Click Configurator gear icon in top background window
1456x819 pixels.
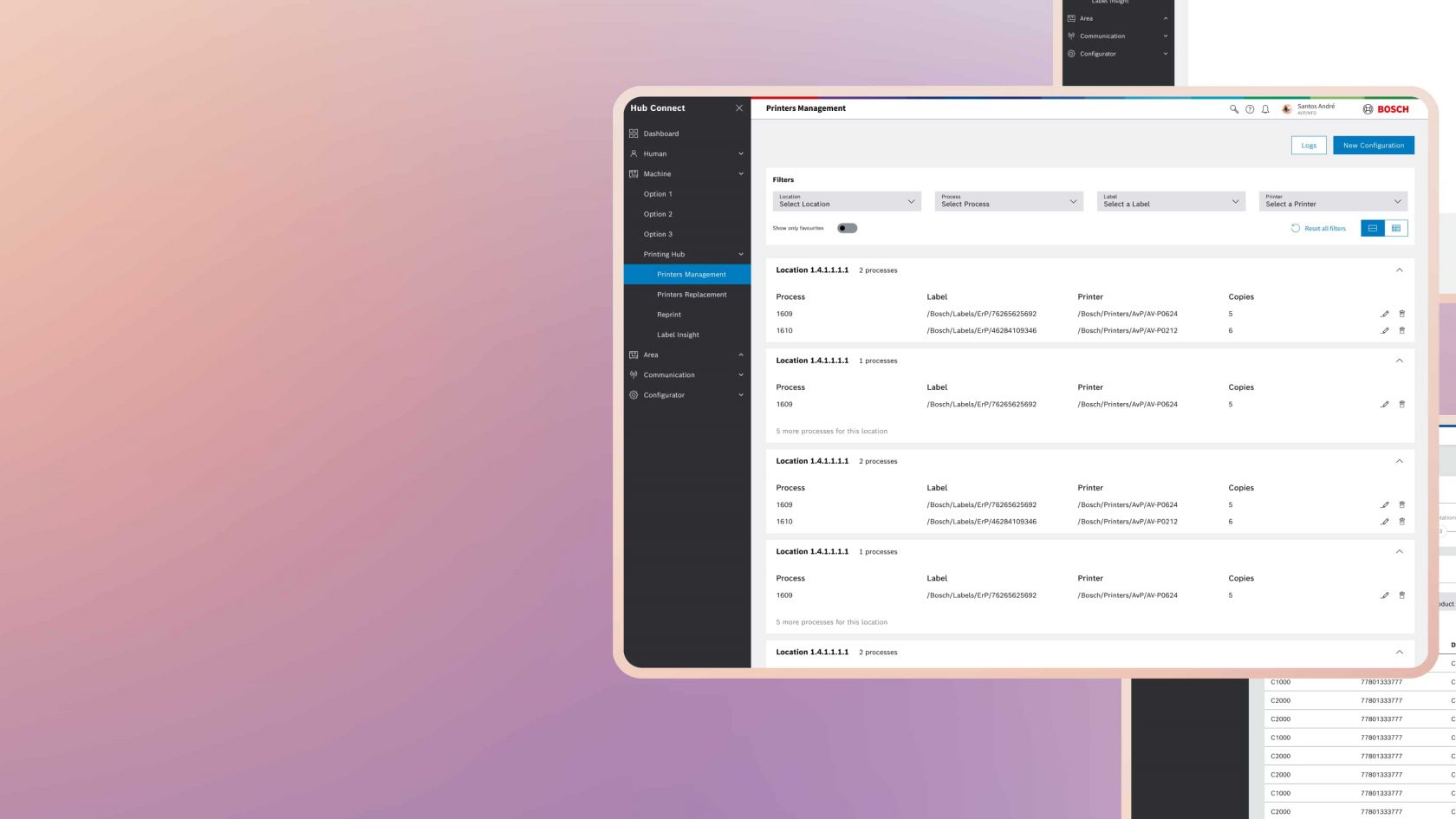[1071, 54]
